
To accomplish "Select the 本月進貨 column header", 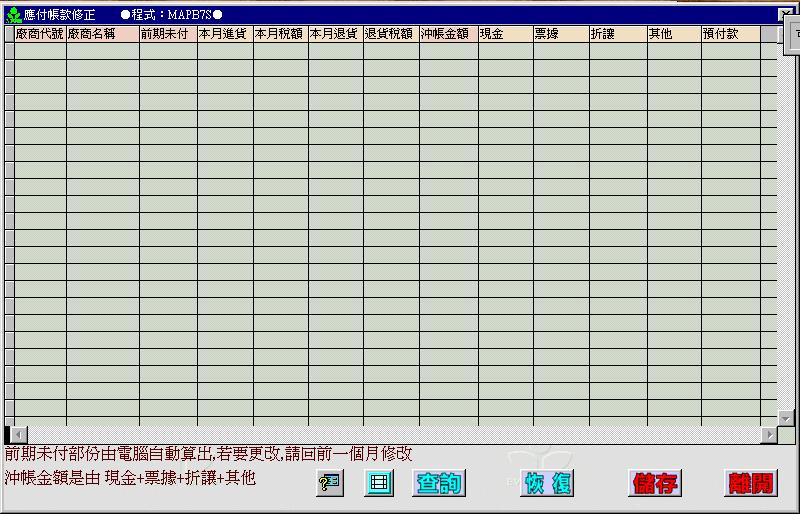I will tap(224, 34).
